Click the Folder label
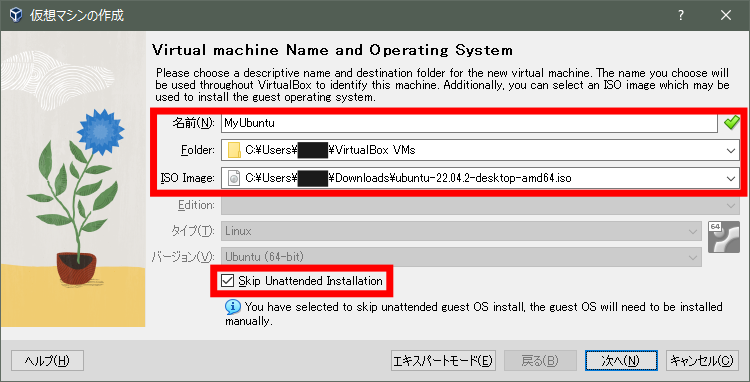 tap(198, 151)
